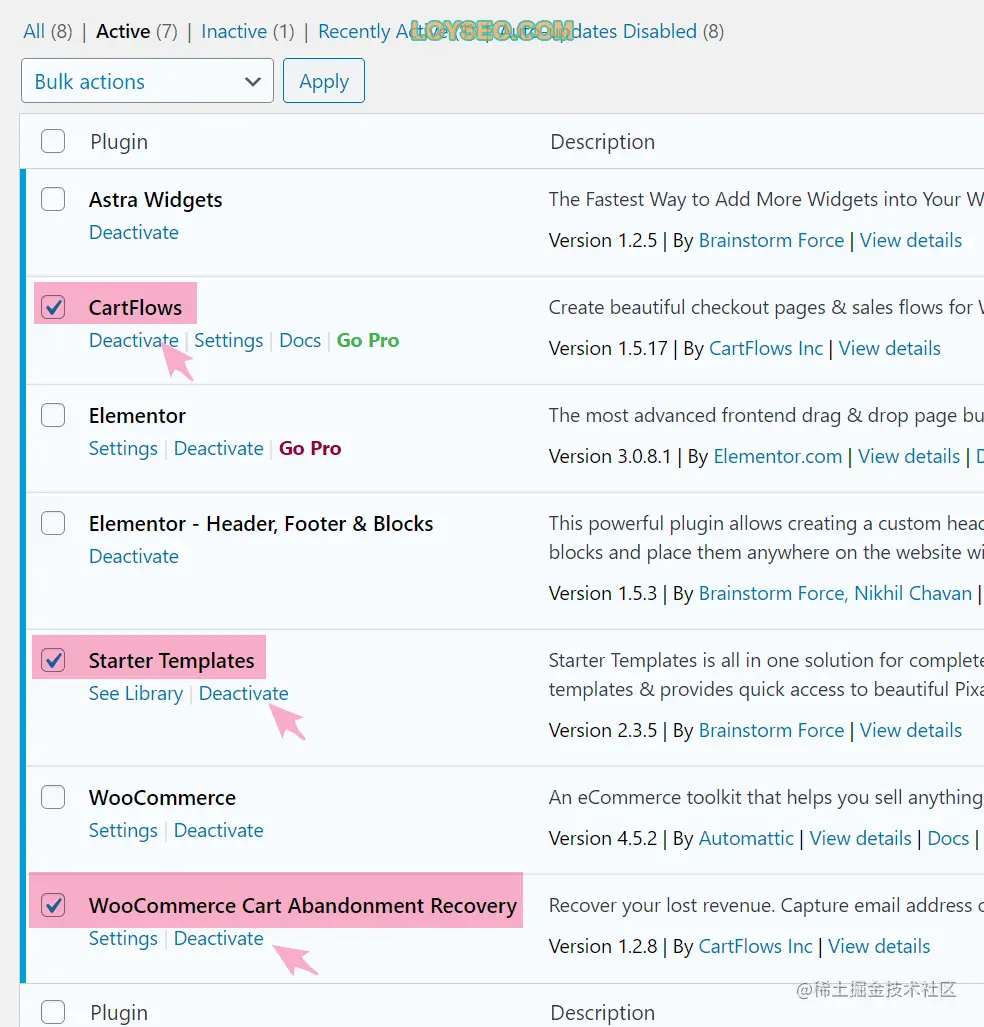Deactivate the CartFlows plugin
Viewport: 984px width, 1027px height.
[134, 340]
